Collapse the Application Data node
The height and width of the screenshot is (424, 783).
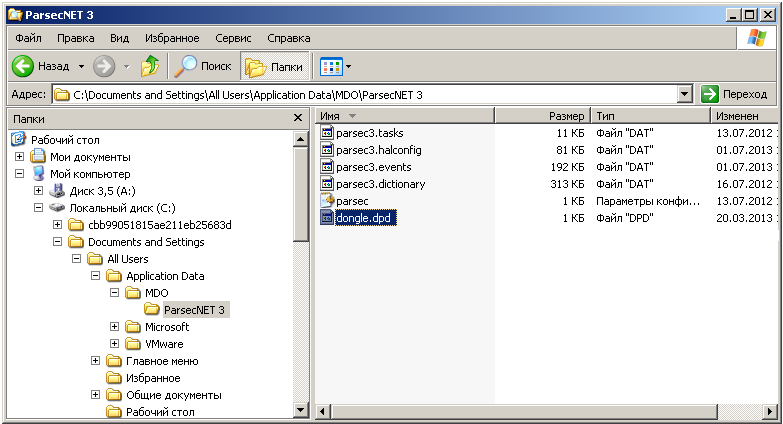click(x=95, y=276)
